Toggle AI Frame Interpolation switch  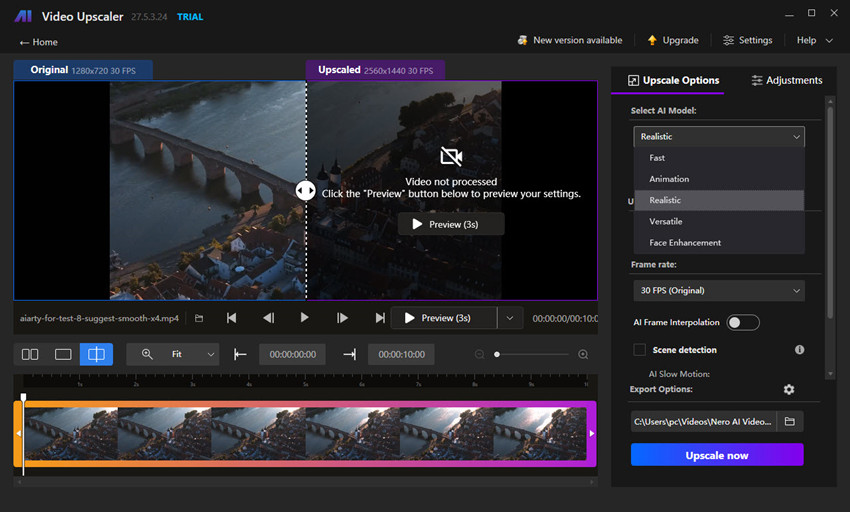pyautogui.click(x=743, y=323)
